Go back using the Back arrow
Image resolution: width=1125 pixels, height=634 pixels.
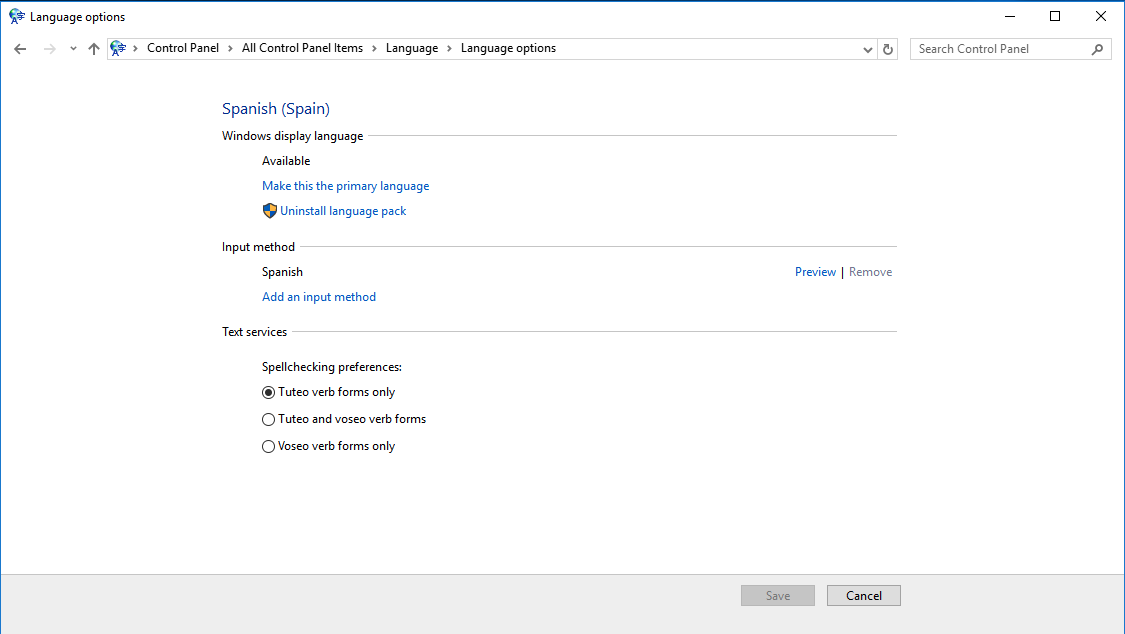point(20,49)
